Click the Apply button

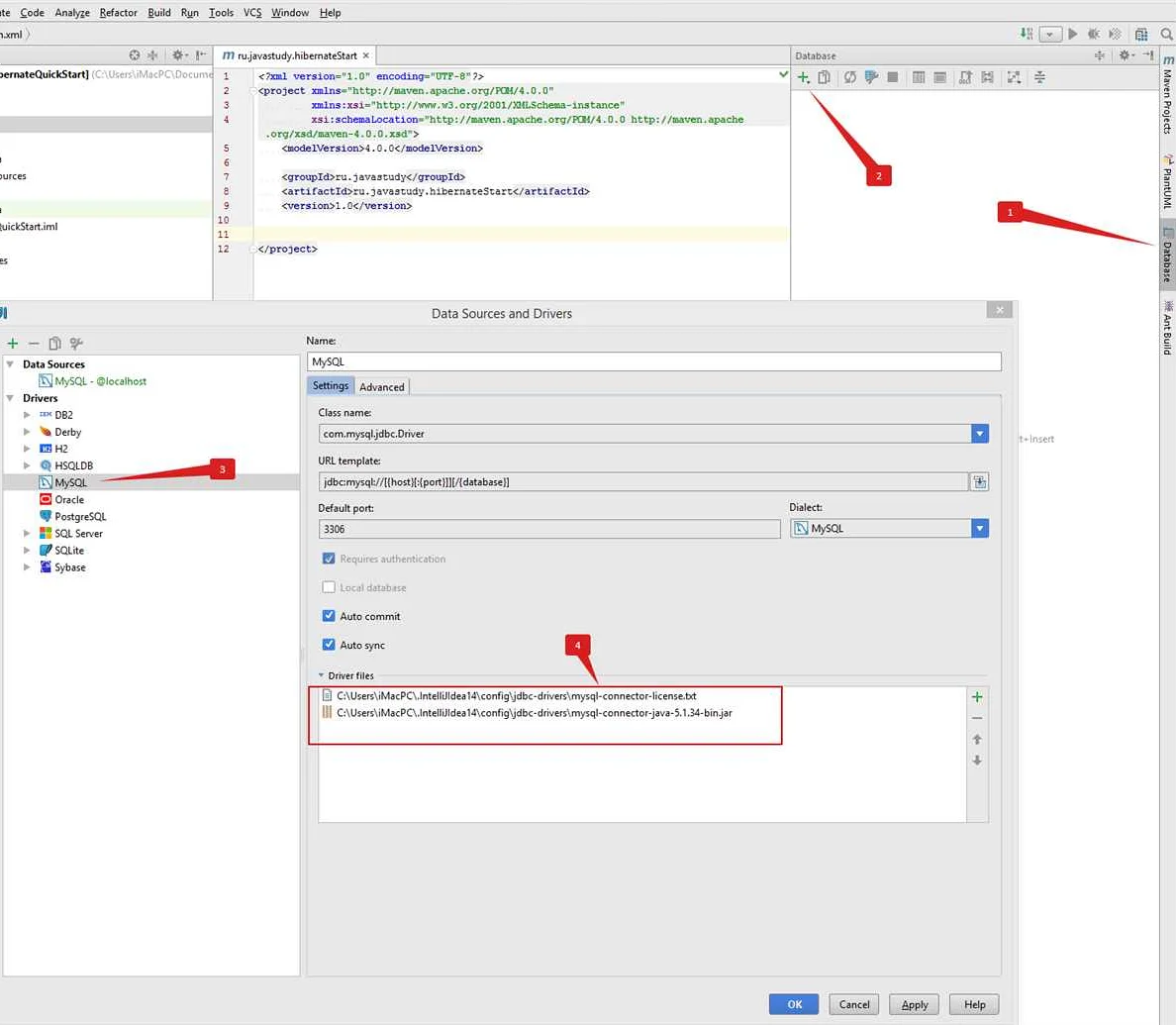(x=913, y=1003)
